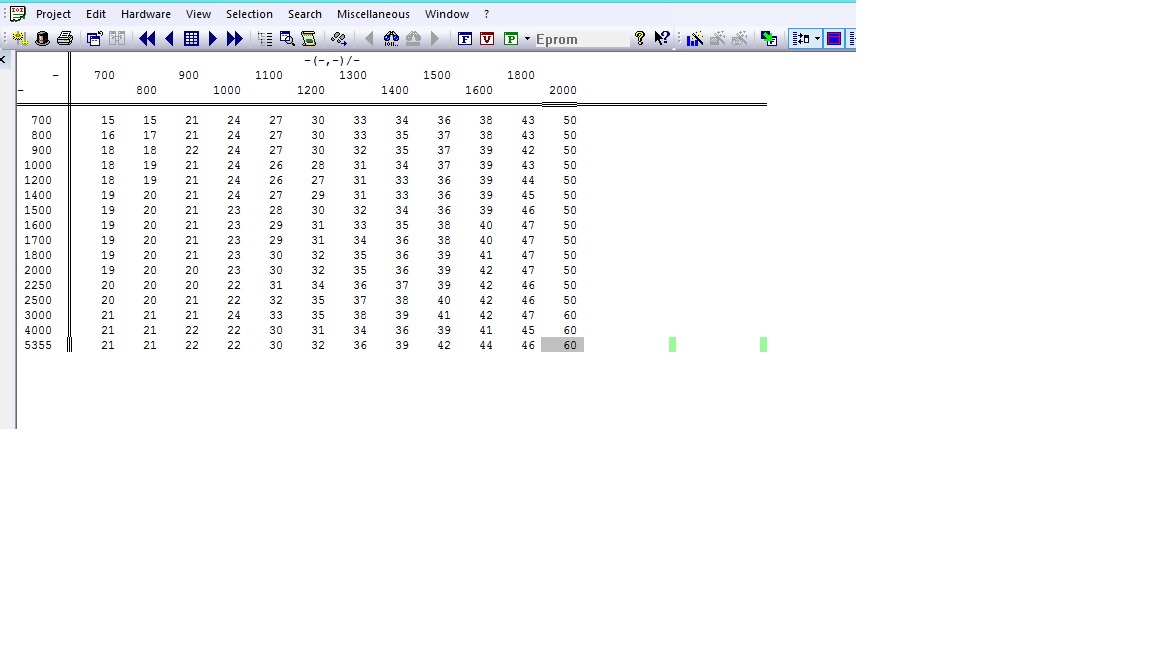
Task: Click the cascading windows toolbar icon
Action: tap(94, 39)
